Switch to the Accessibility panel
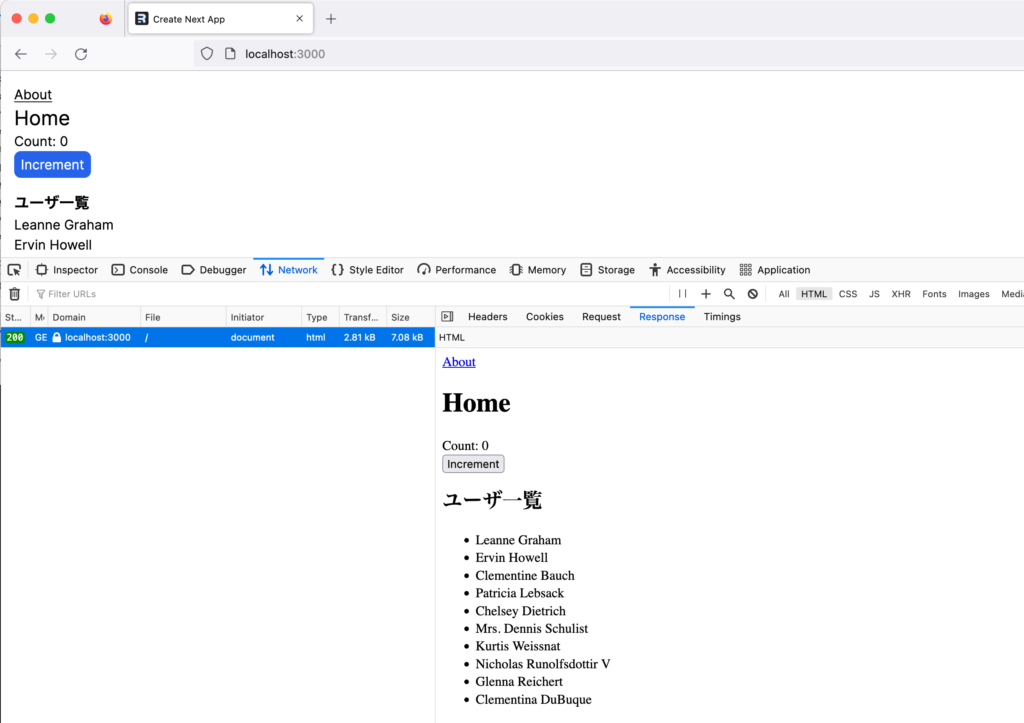This screenshot has width=1024, height=723. [687, 270]
